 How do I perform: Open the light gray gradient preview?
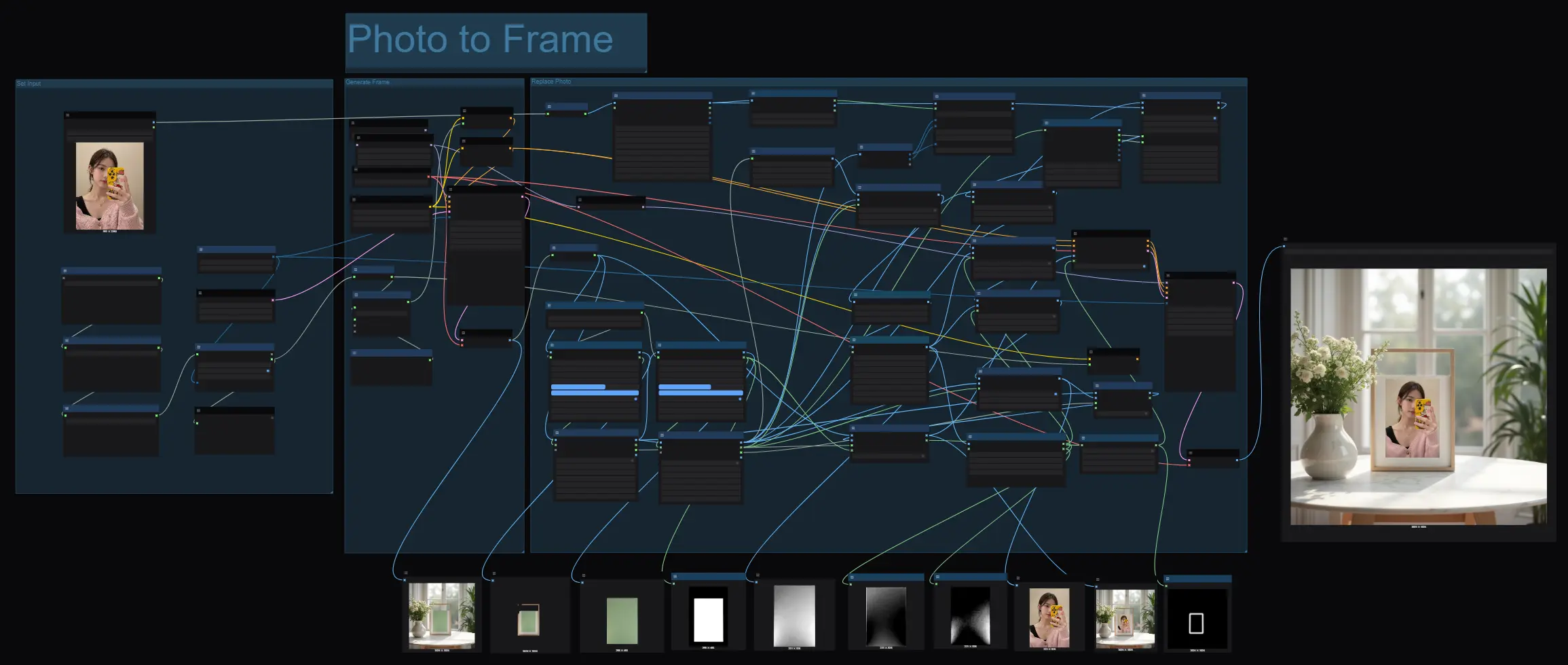[794, 615]
